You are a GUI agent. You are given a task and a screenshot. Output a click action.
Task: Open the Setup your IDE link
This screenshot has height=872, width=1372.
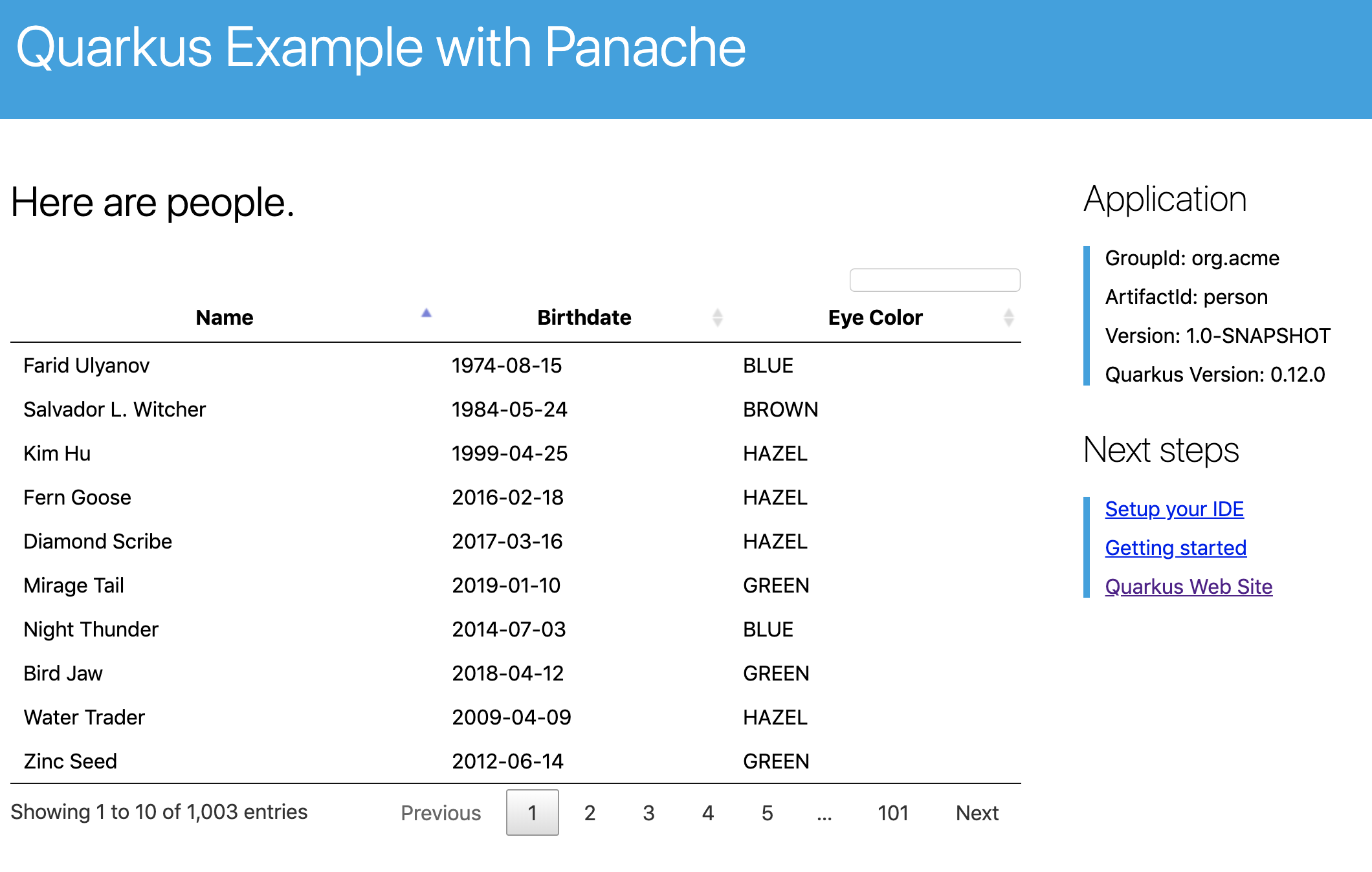(x=1174, y=509)
